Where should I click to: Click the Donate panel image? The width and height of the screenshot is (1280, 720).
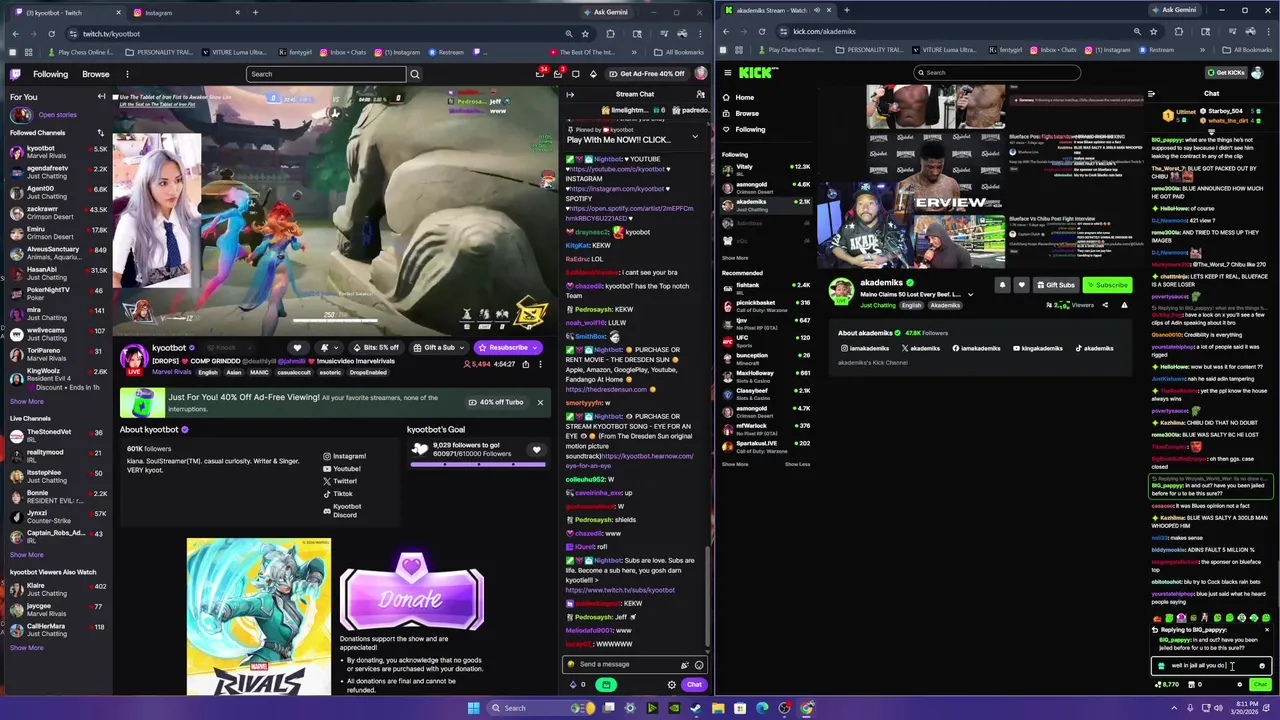412,590
